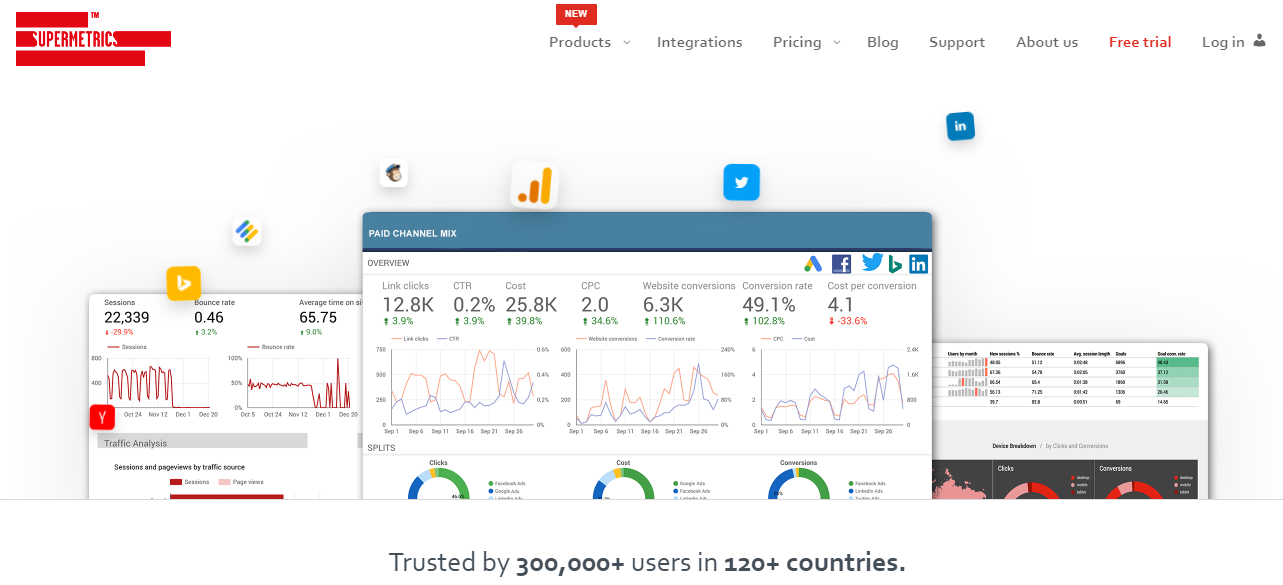Expand the Products dropdown chevron

(627, 42)
